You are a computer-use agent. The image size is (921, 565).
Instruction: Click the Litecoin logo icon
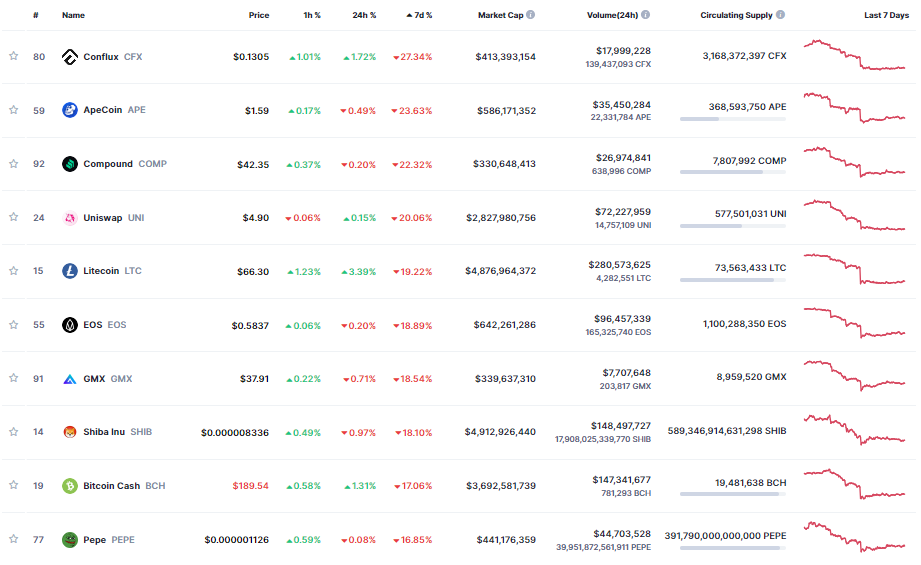tap(70, 271)
